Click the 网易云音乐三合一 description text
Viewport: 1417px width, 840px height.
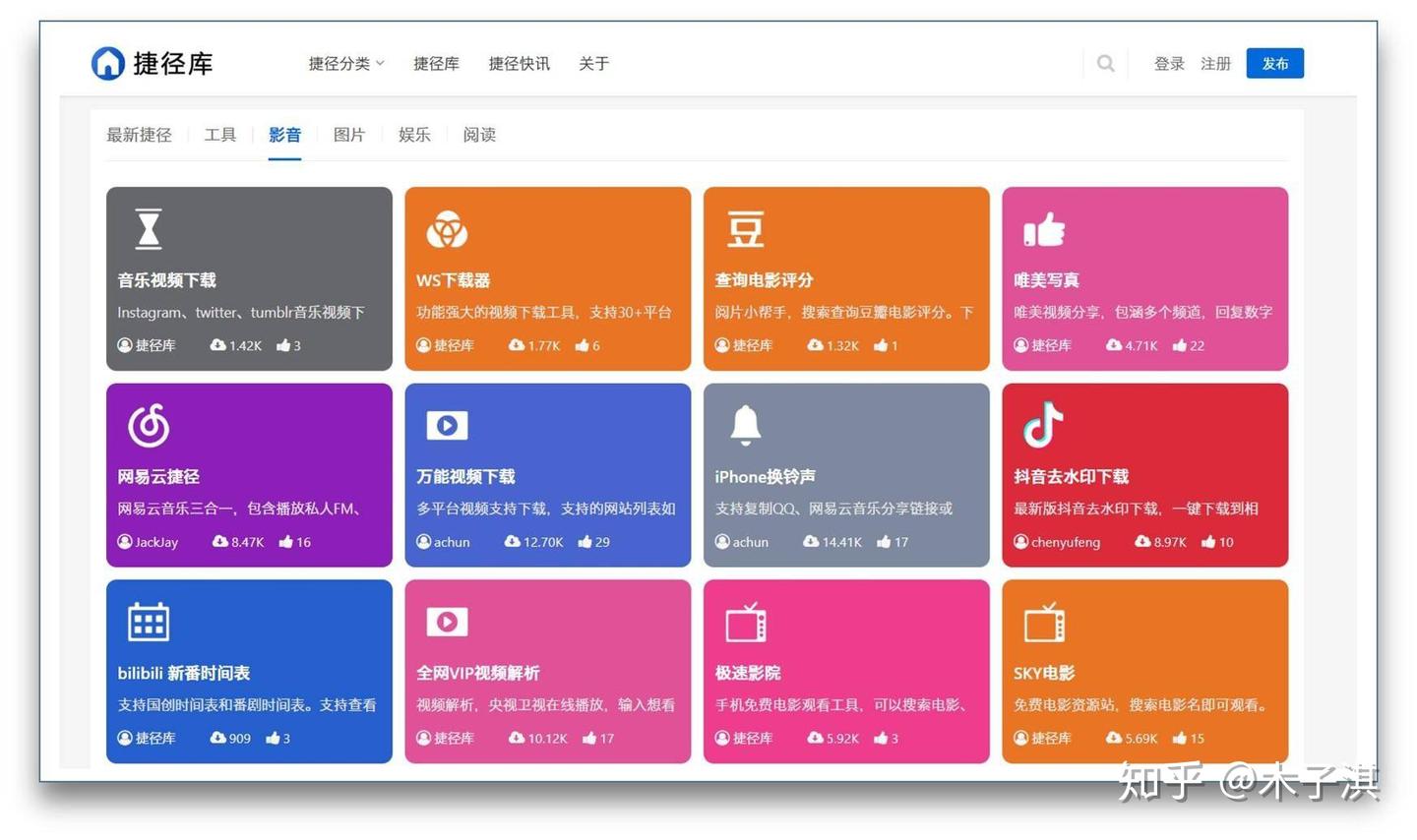point(240,509)
